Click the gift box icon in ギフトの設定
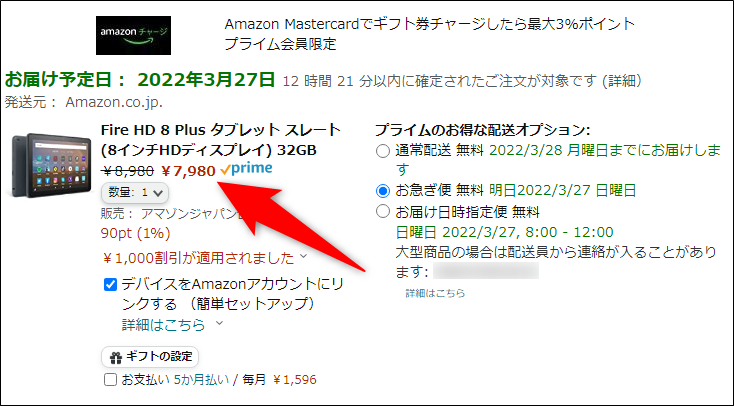734x406 pixels. [x=116, y=358]
